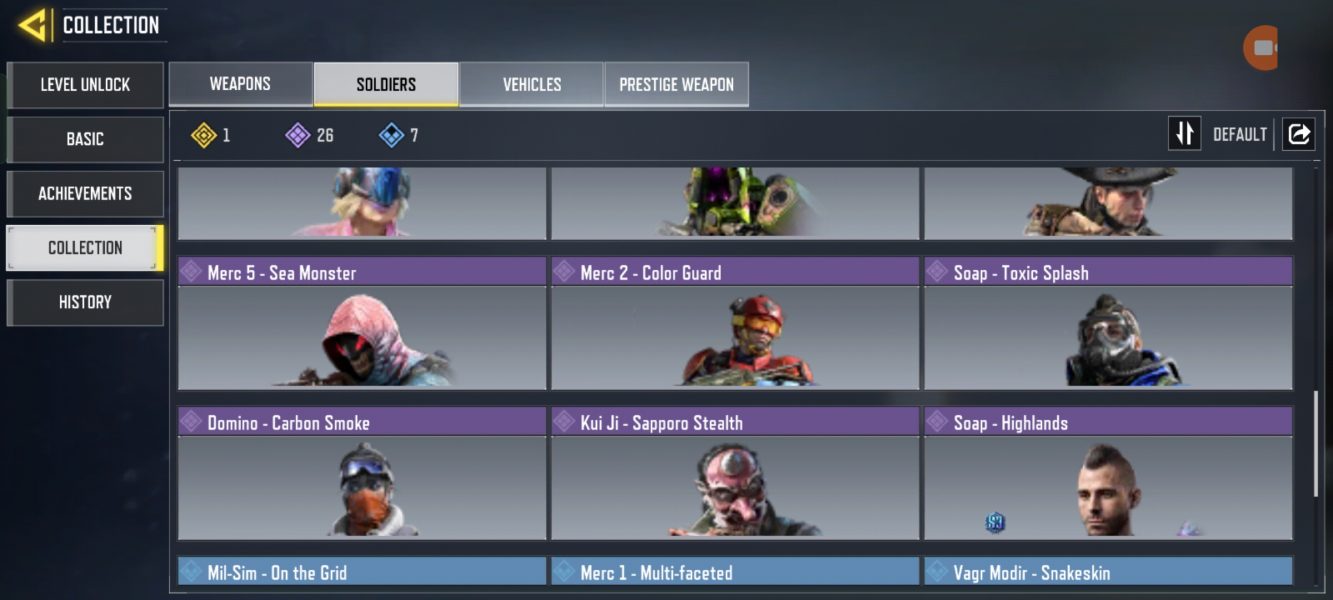Click the yellow back arrow icon
1333x600 pixels.
click(x=33, y=25)
